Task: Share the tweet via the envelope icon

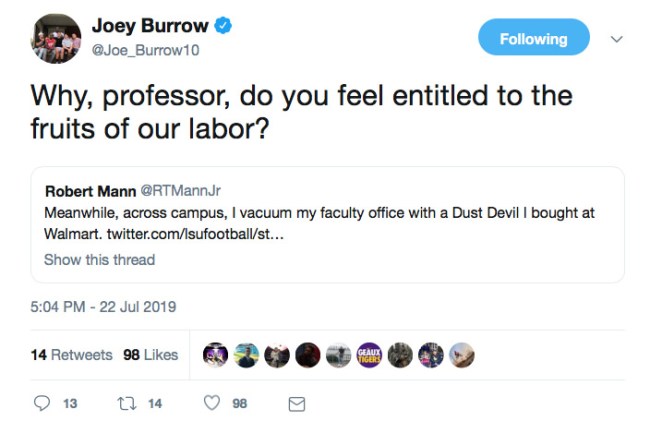Action: (296, 403)
